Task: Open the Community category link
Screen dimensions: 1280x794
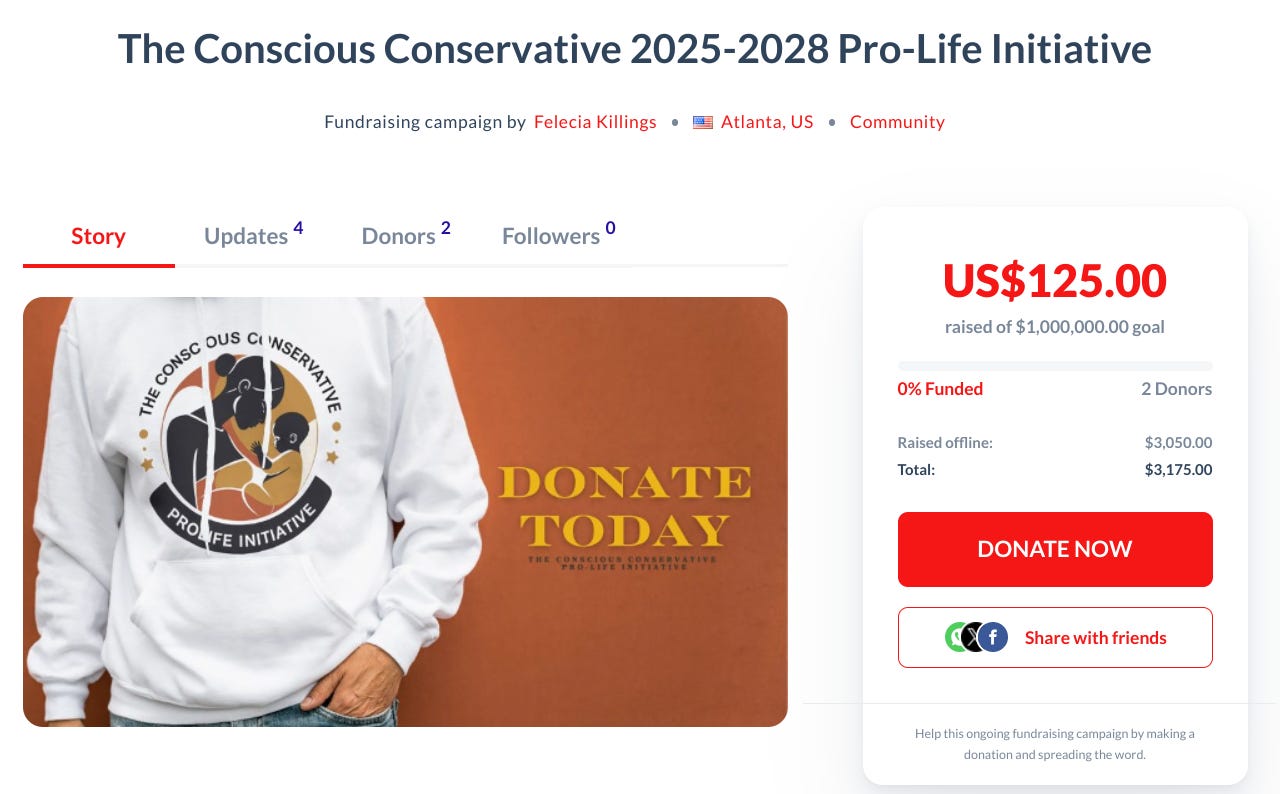Action: (897, 122)
